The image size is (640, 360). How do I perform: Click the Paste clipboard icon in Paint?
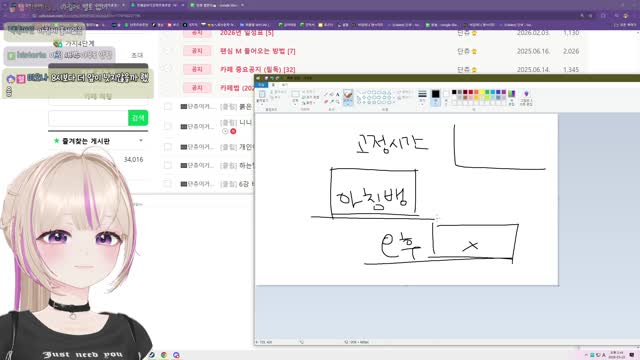point(262,94)
